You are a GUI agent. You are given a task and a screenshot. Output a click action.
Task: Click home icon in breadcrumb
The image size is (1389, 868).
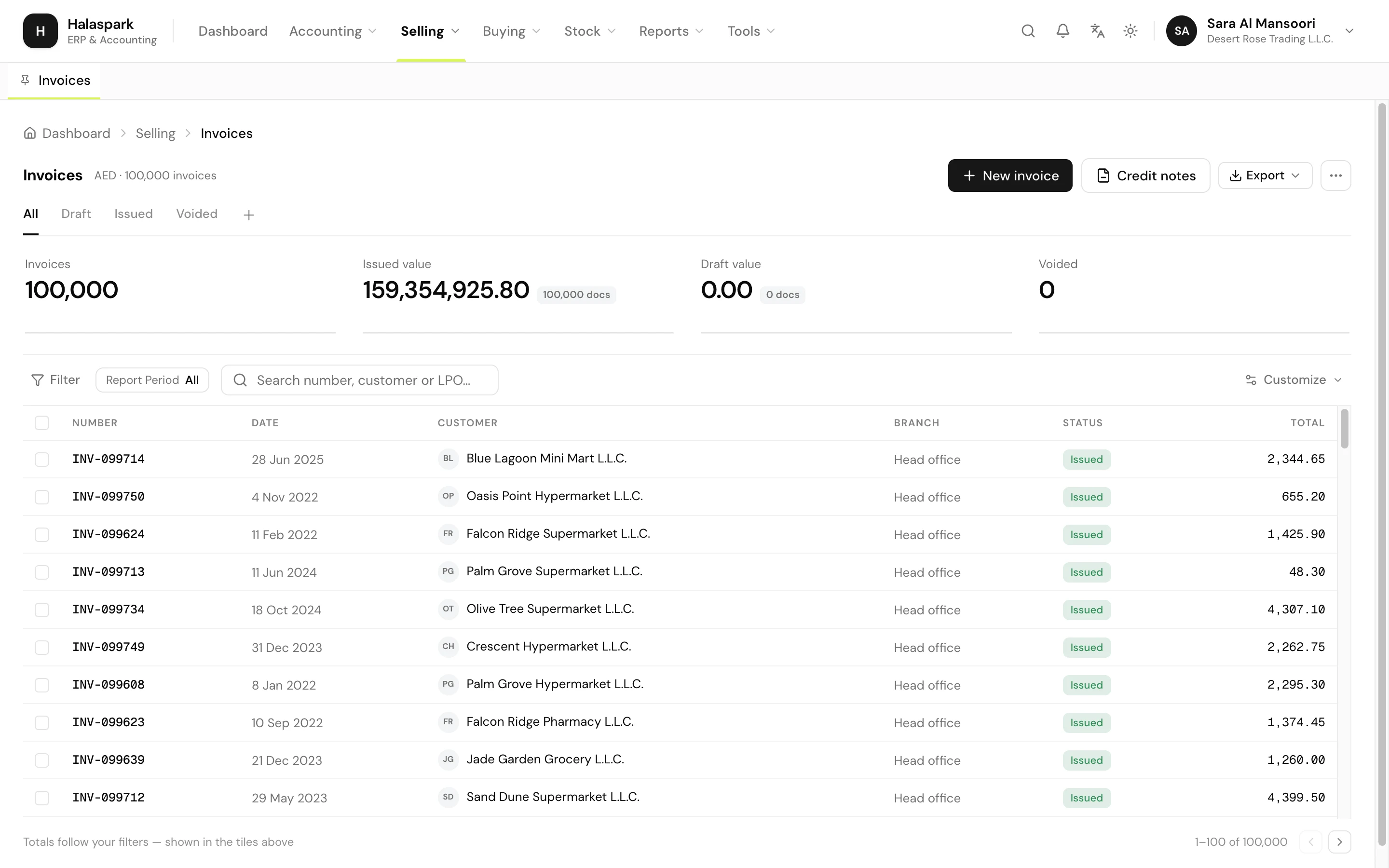click(30, 133)
